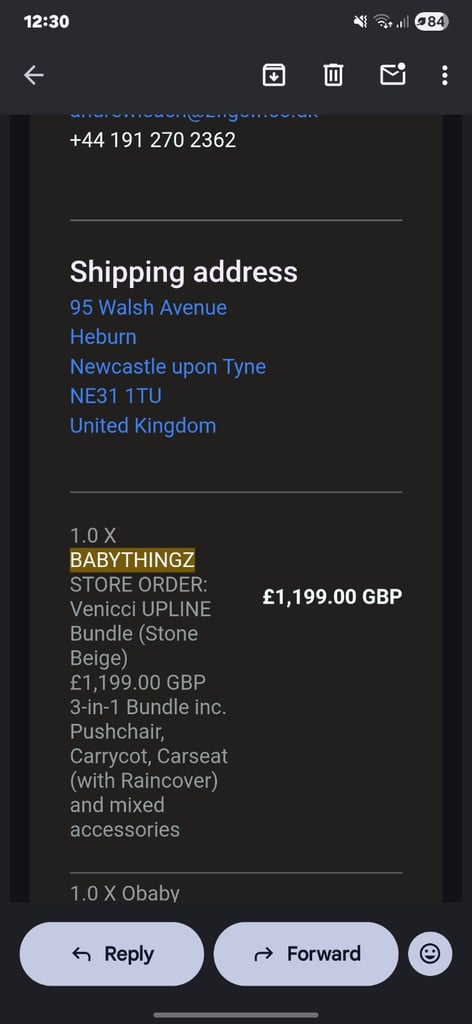The width and height of the screenshot is (472, 1024).
Task: Tap the Reply button
Action: point(112,953)
